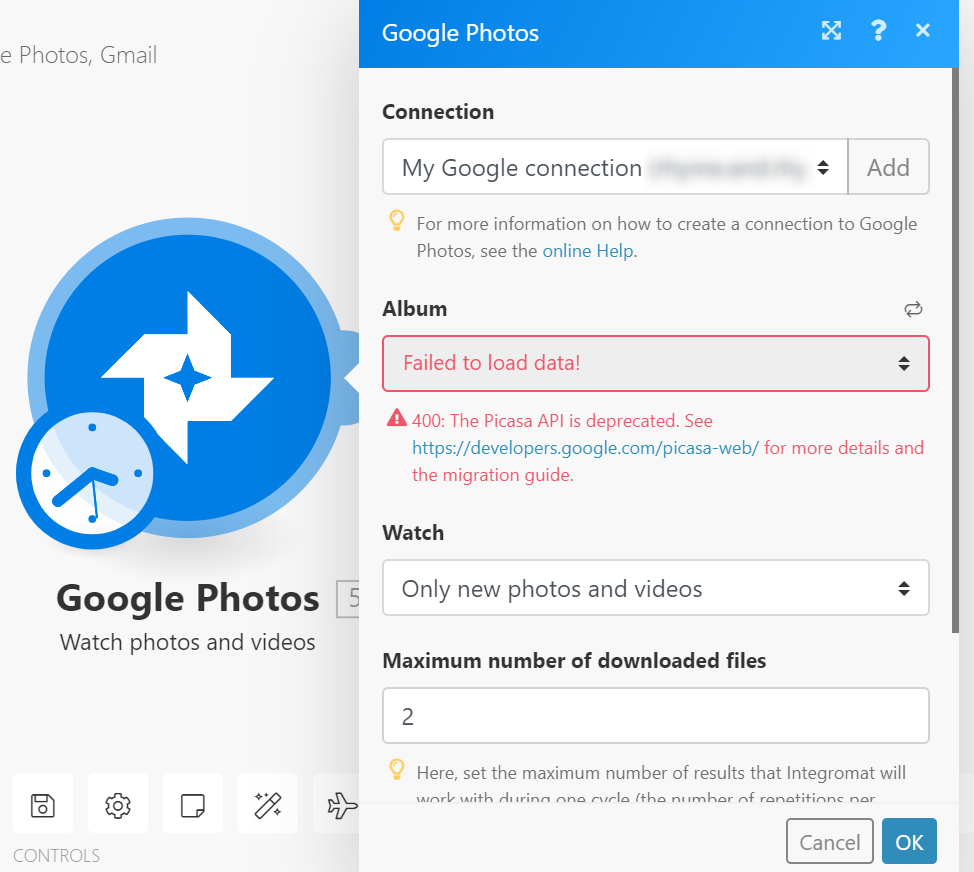Viewport: 974px width, 872px height.
Task: Click the Maximum number of downloaded files field
Action: tap(655, 715)
